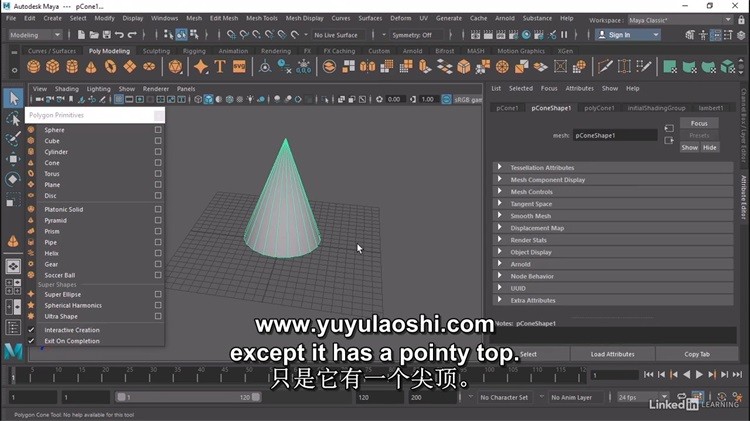
Task: Toggle Exit On Completion checkmark
Action: [x=31, y=341]
